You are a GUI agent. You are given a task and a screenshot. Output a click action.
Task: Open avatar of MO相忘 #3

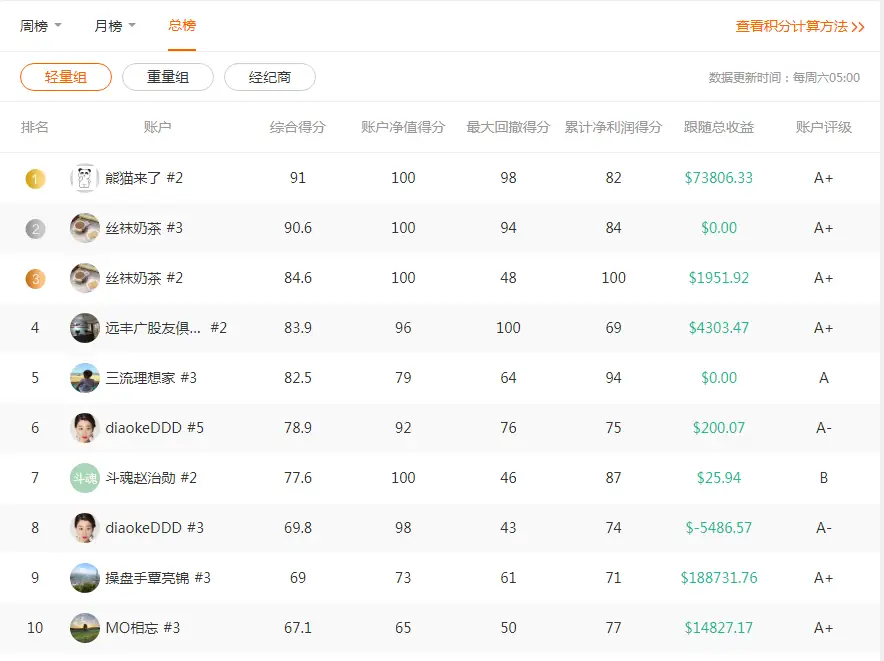85,628
